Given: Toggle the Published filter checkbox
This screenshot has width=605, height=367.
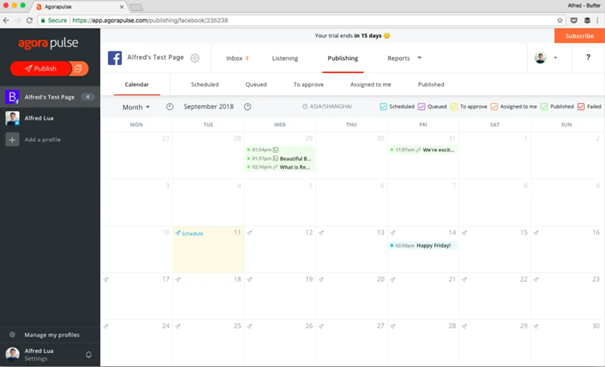Looking at the screenshot, I should (544, 107).
